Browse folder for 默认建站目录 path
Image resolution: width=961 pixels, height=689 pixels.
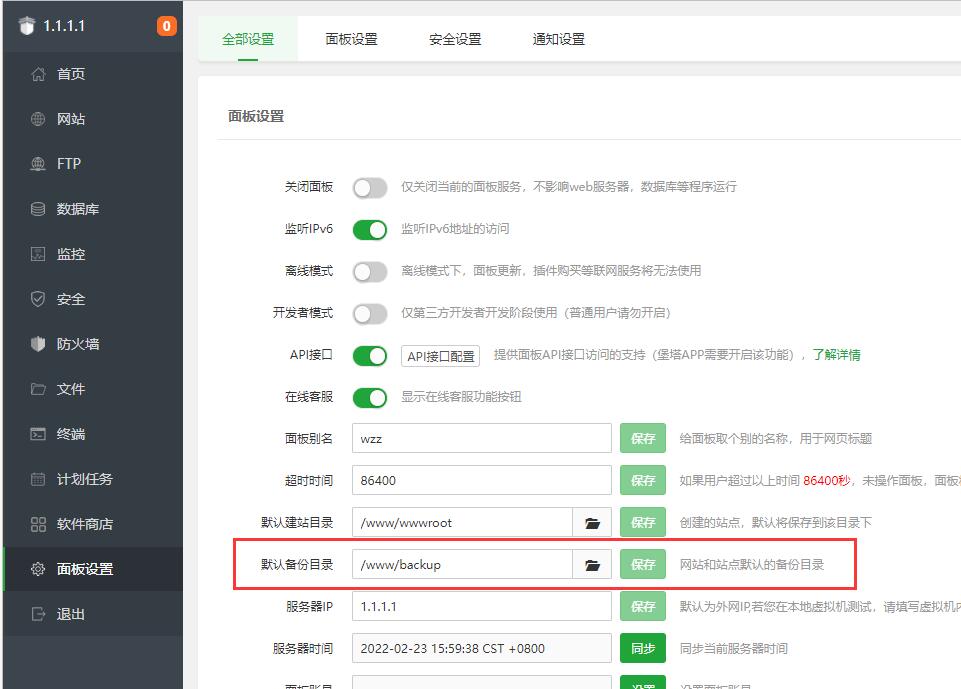pyautogui.click(x=592, y=523)
